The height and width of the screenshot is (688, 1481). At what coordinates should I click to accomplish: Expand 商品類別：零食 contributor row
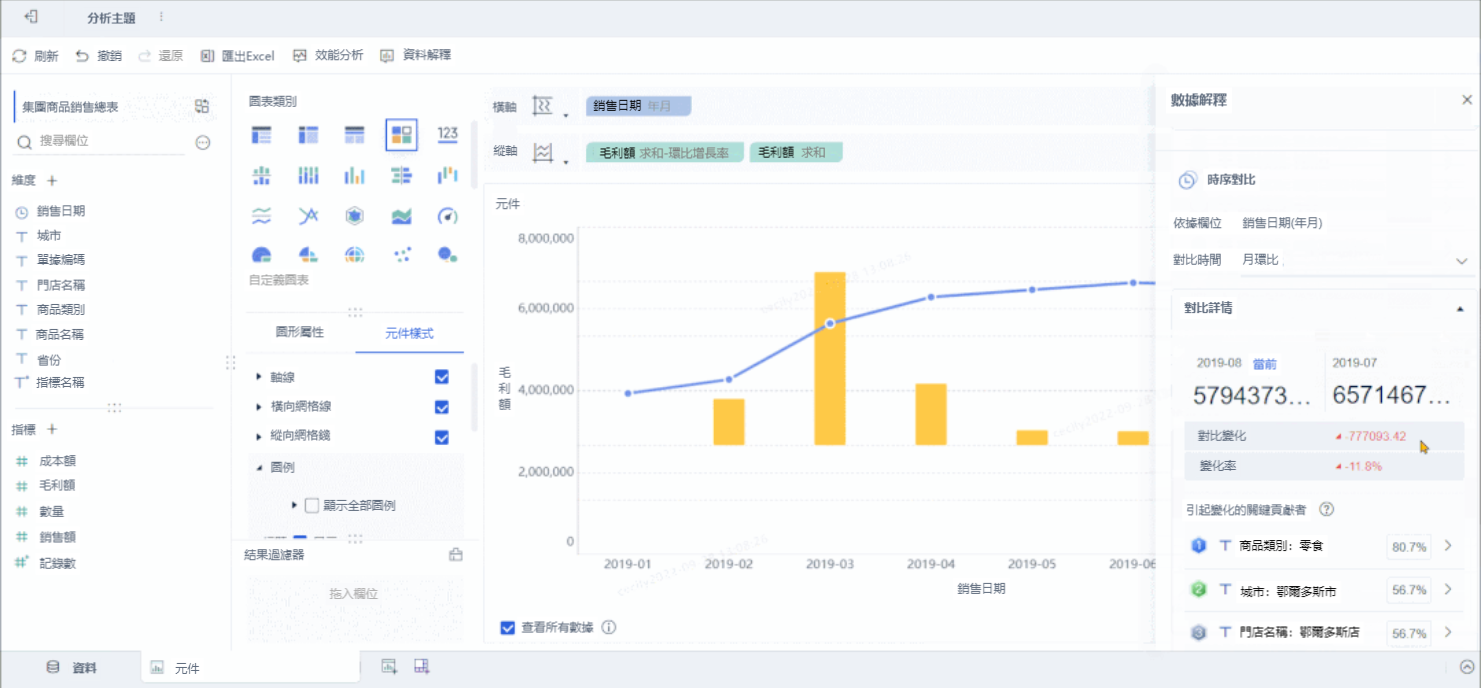(x=1448, y=546)
